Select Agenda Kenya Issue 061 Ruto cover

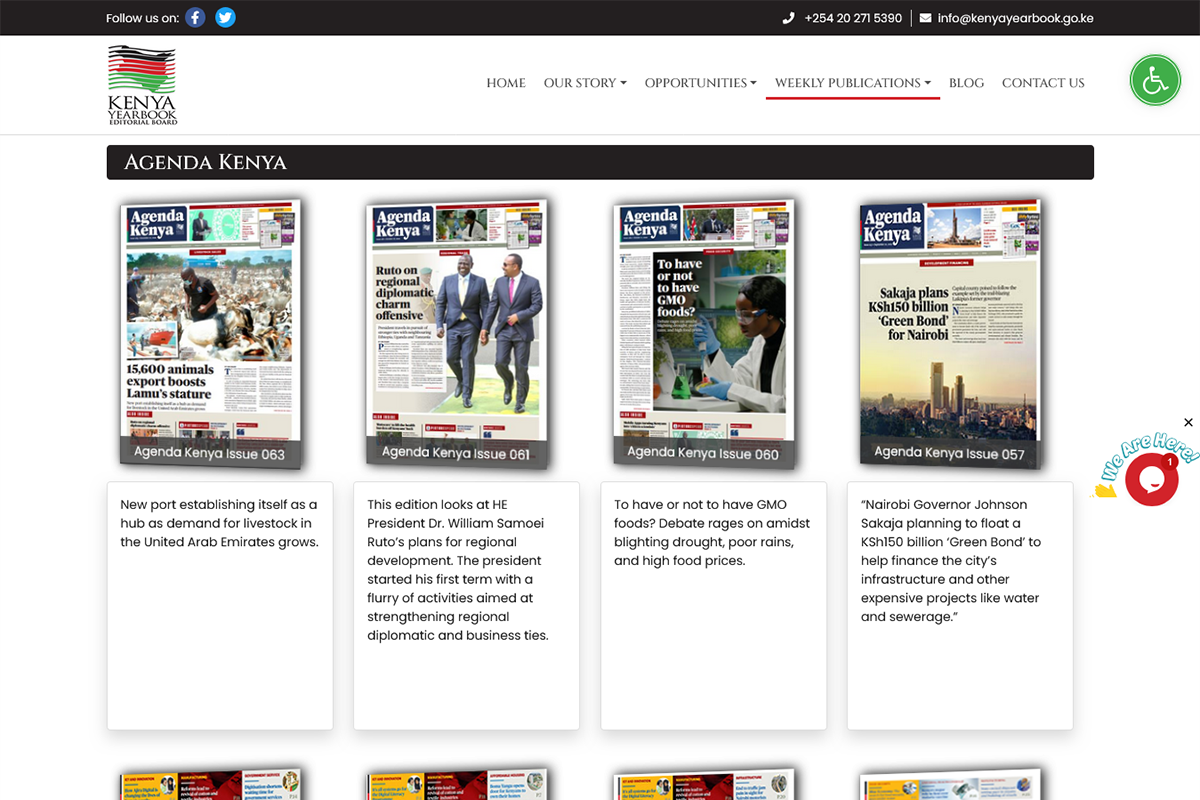456,330
